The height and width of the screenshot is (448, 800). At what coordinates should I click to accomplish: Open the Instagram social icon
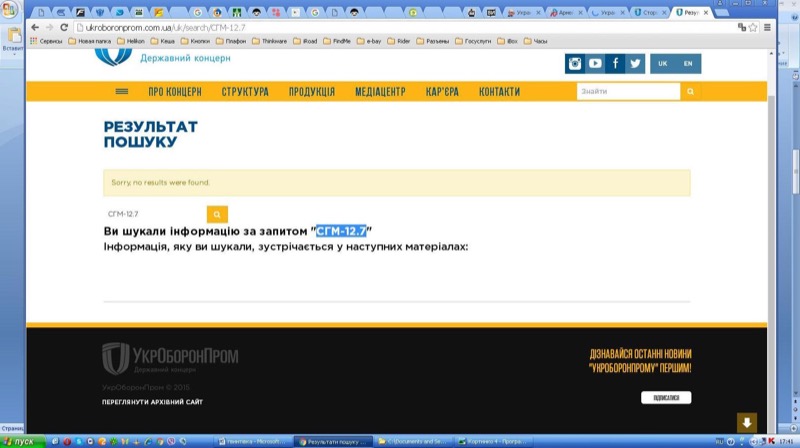[x=575, y=63]
